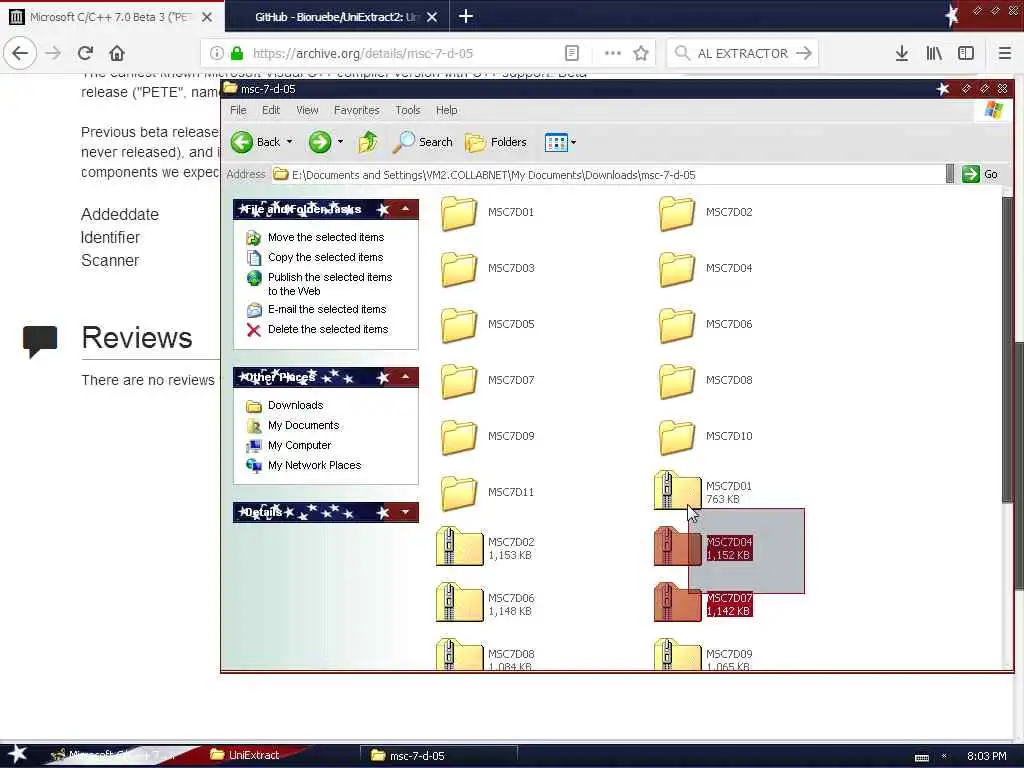Screen dimensions: 1024x768
Task: Open My Network Places link
Action: click(x=314, y=466)
